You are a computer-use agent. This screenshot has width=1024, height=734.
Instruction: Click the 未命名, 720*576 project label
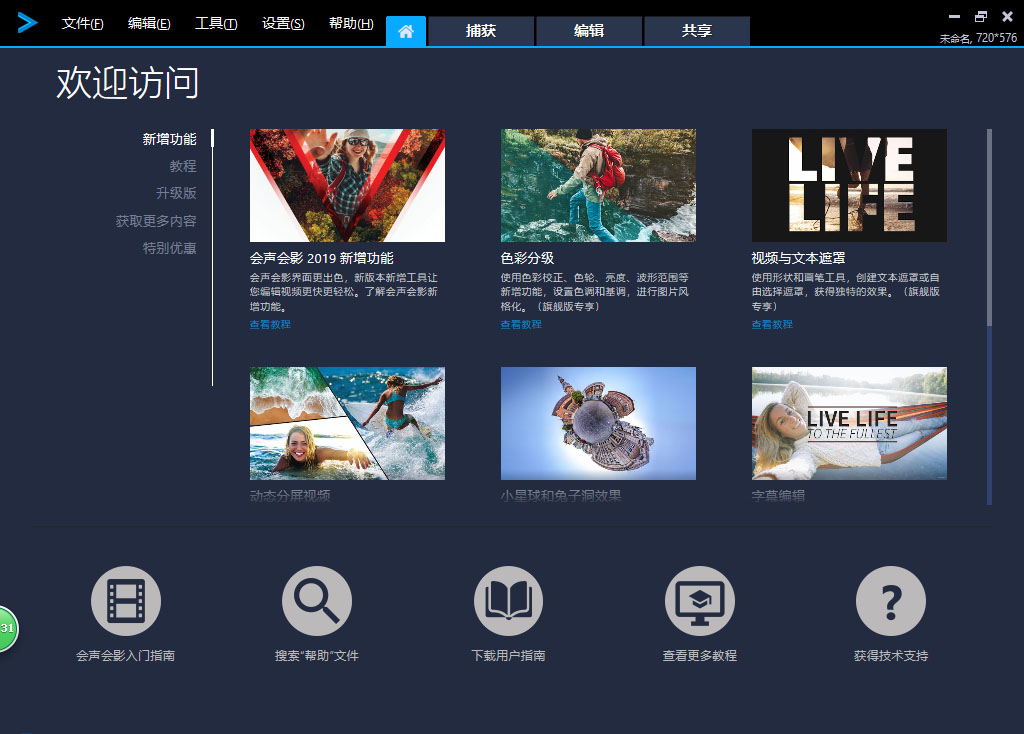pos(978,38)
